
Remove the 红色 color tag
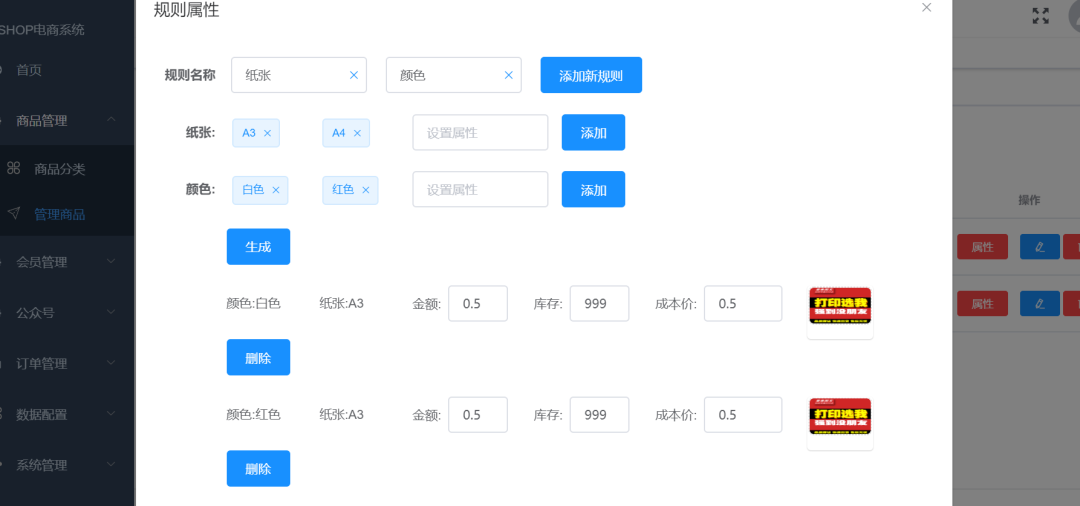366,190
